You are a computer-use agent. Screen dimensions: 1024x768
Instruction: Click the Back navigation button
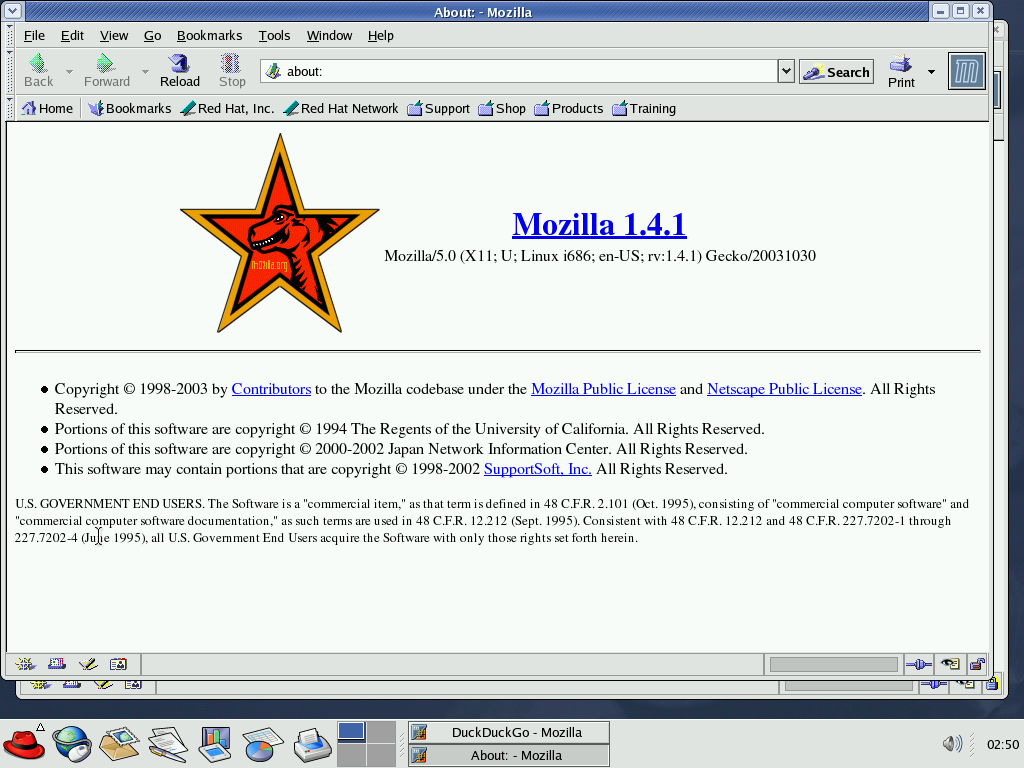coord(39,71)
